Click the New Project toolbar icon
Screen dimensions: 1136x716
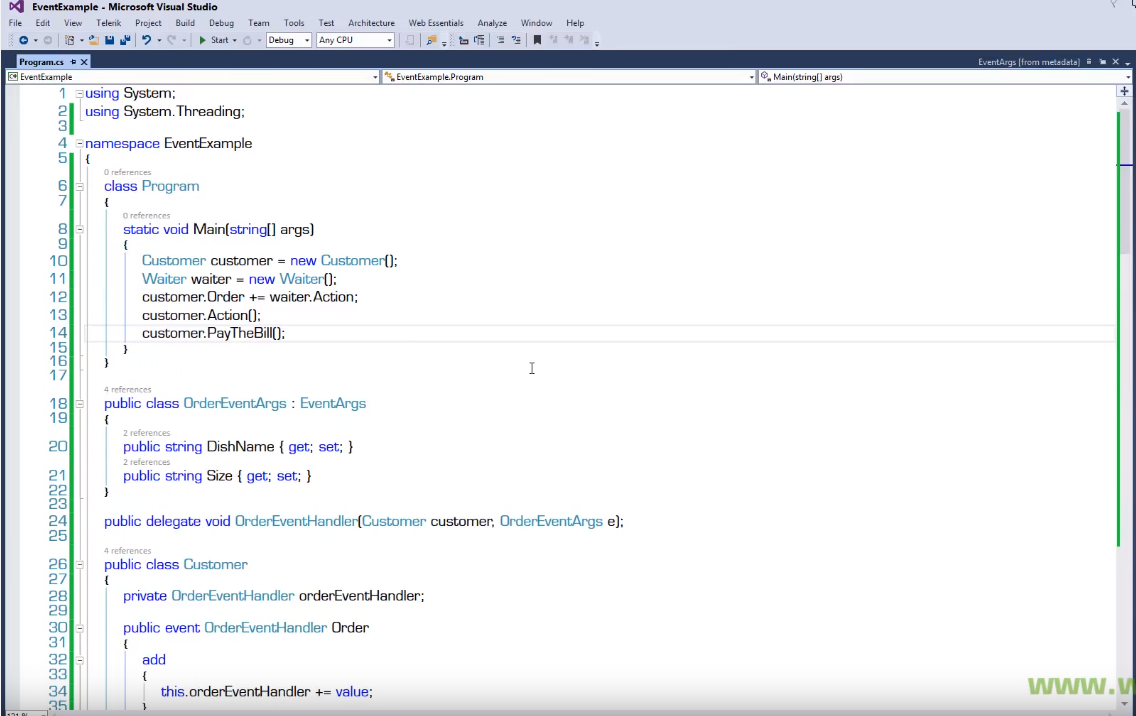pos(70,41)
